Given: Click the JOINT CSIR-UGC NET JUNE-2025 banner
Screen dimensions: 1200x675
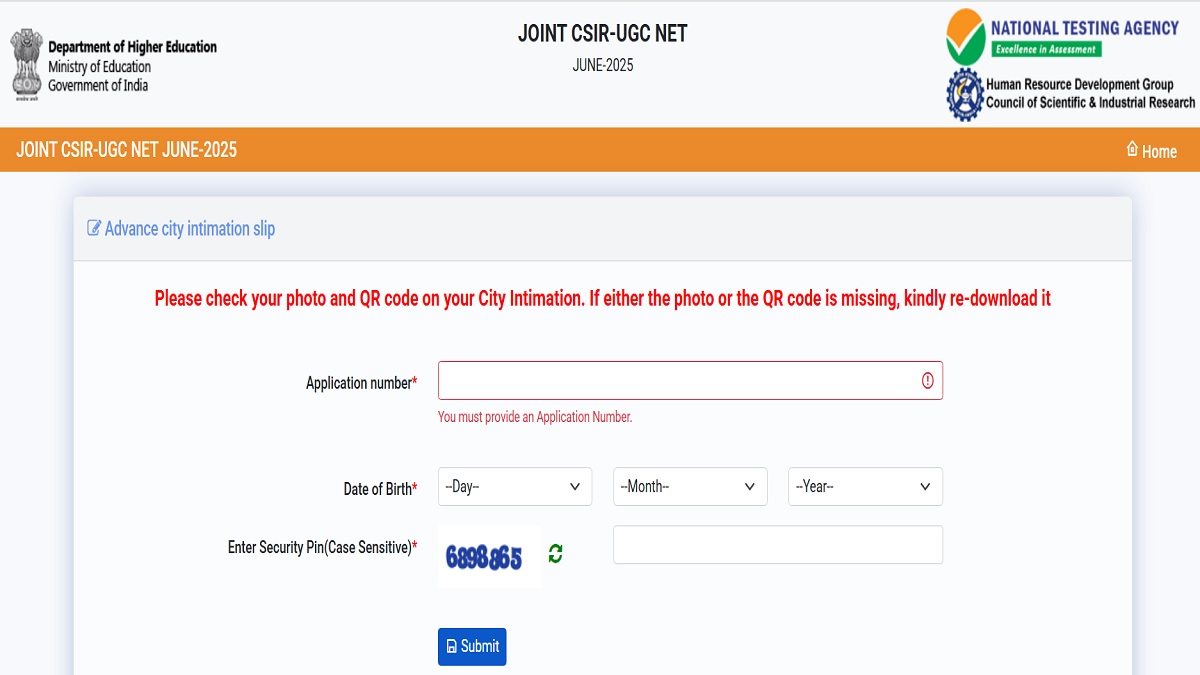Looking at the screenshot, I should click(x=124, y=149).
